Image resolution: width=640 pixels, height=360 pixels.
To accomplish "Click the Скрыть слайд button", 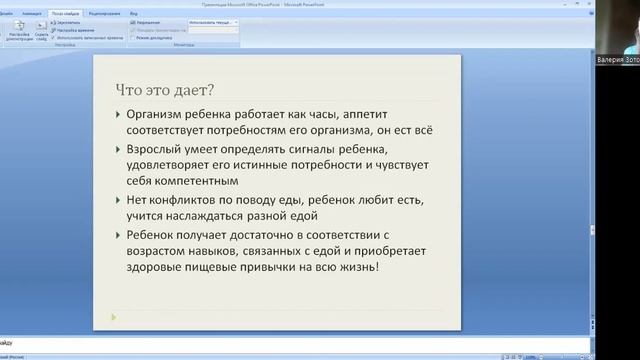I will tap(41, 31).
